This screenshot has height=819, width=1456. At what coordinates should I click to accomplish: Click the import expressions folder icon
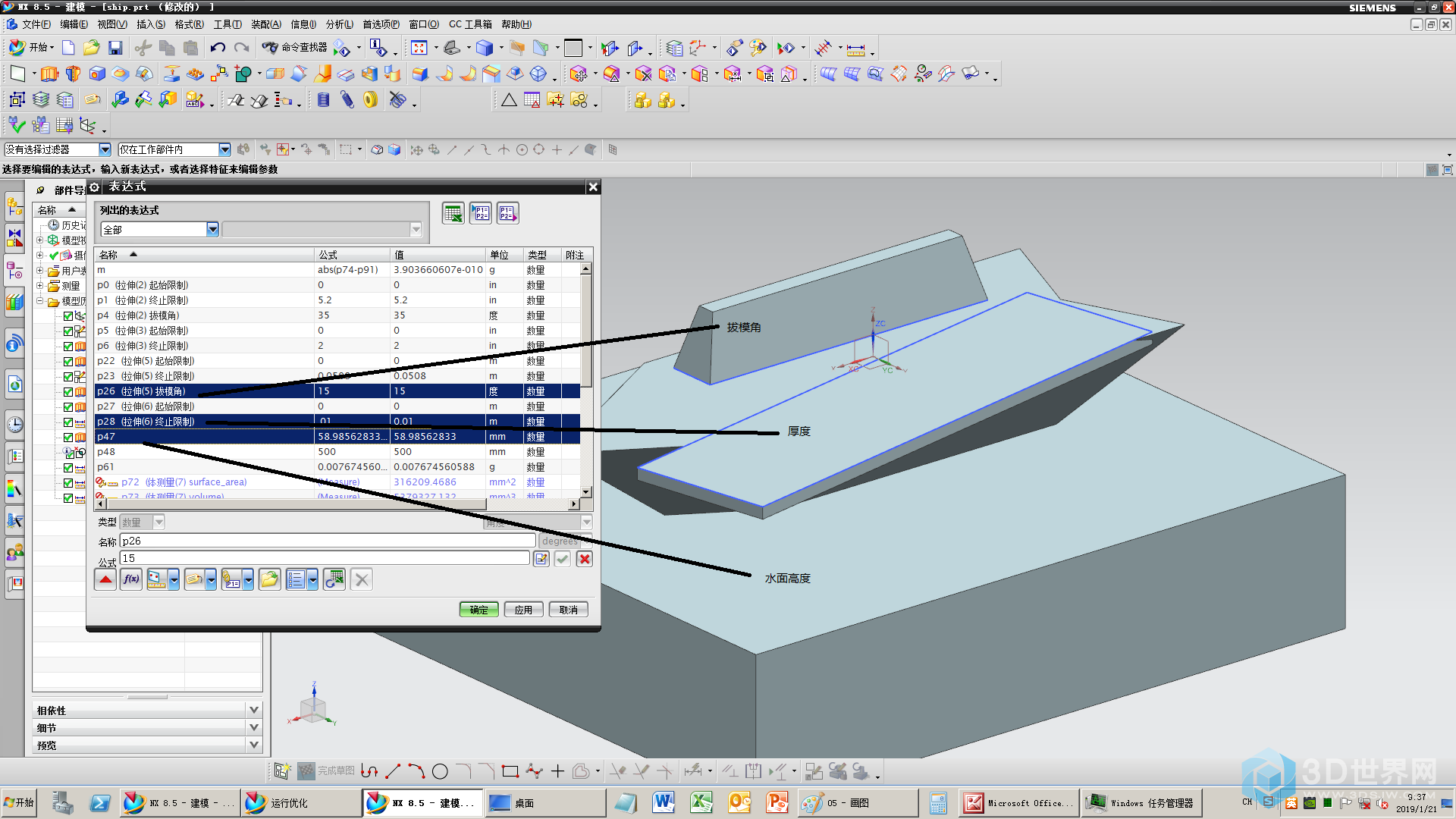[x=269, y=579]
